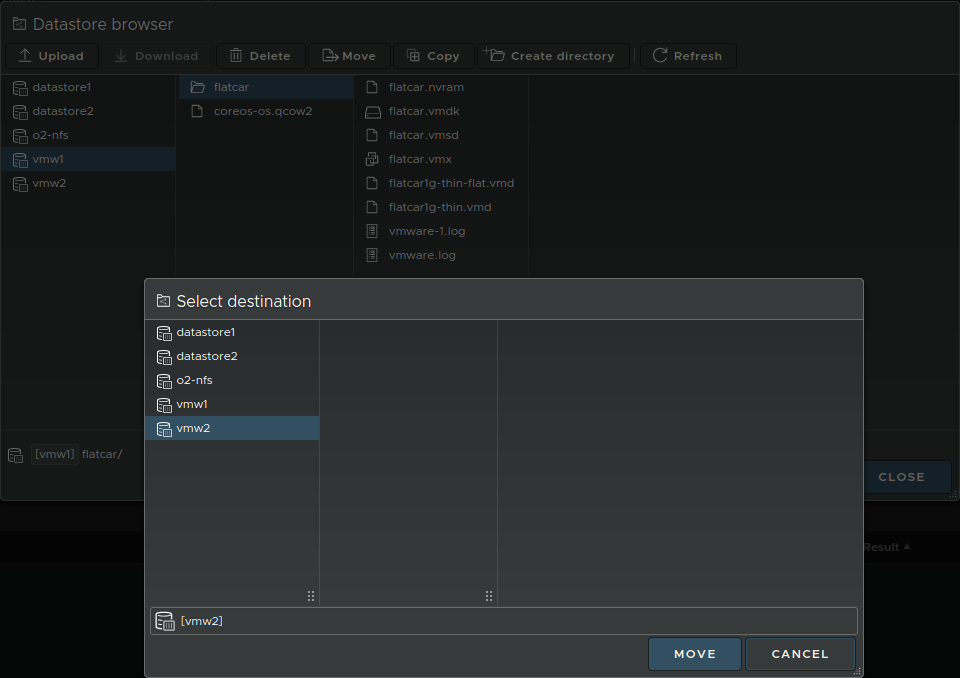Select flatcar1g-thin-flat.vmd file
This screenshot has width=960, height=678.
441,183
